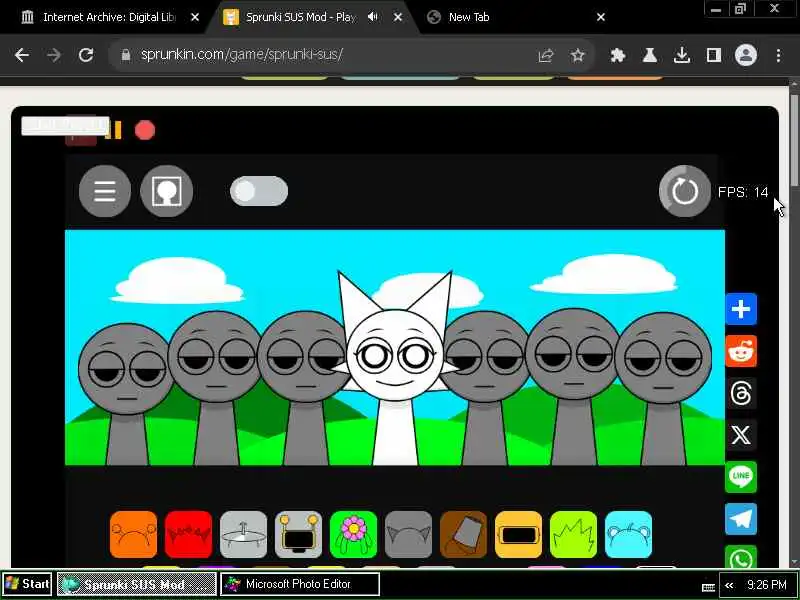Open the browser downloads icon
This screenshot has width=800, height=600.
(x=682, y=55)
